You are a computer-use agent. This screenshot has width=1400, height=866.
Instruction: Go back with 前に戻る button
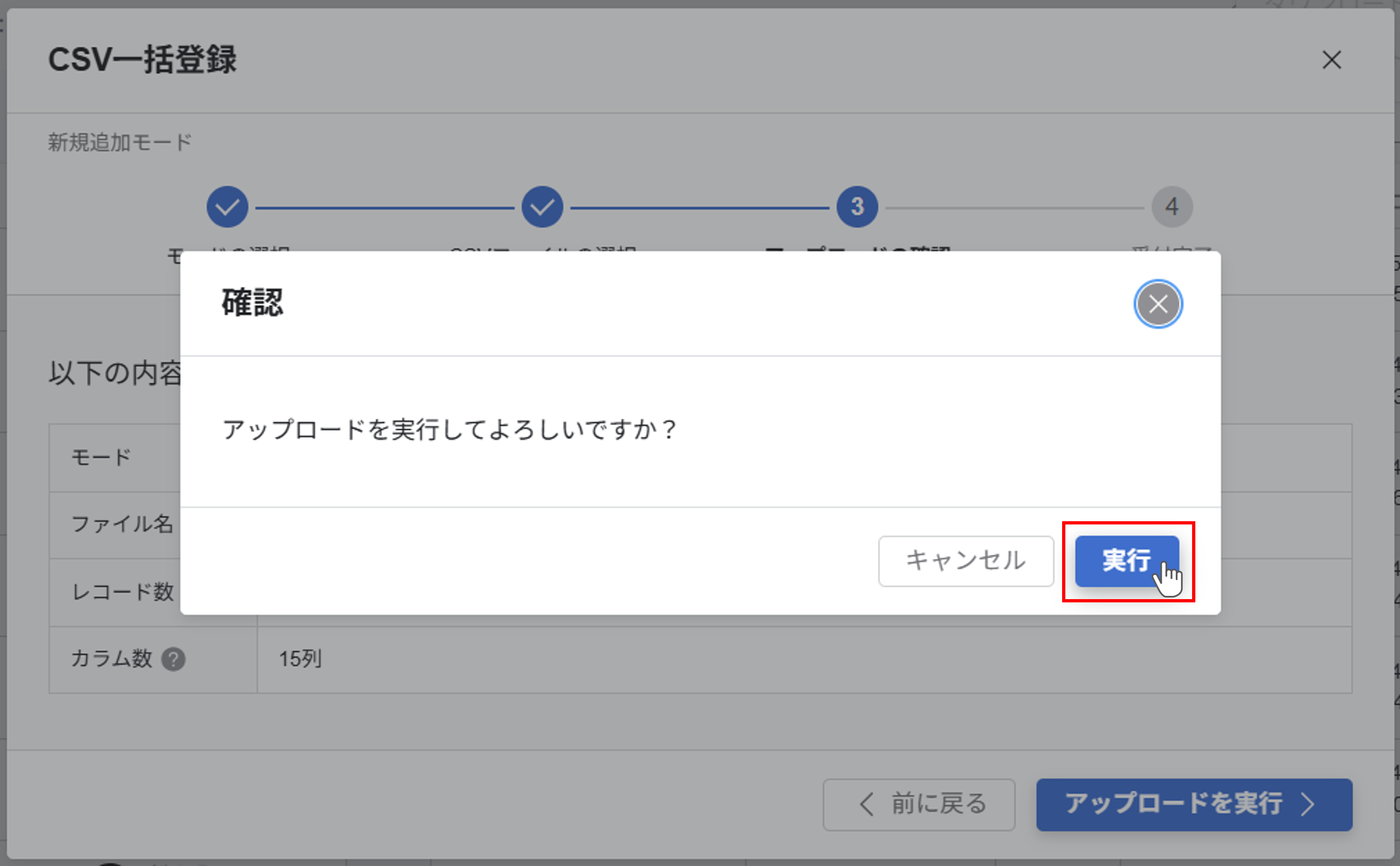(x=918, y=804)
